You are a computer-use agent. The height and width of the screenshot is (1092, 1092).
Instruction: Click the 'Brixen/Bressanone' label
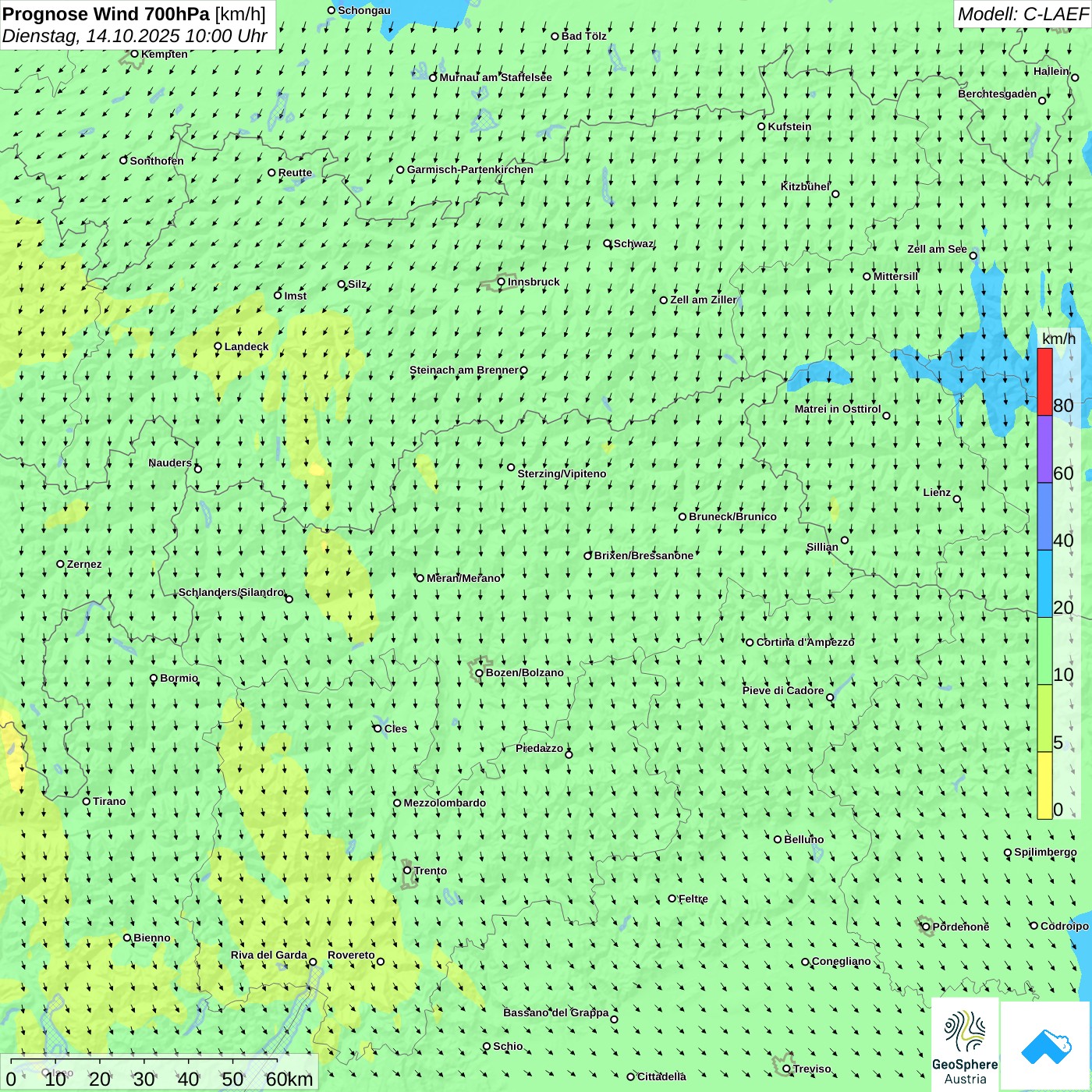[643, 555]
